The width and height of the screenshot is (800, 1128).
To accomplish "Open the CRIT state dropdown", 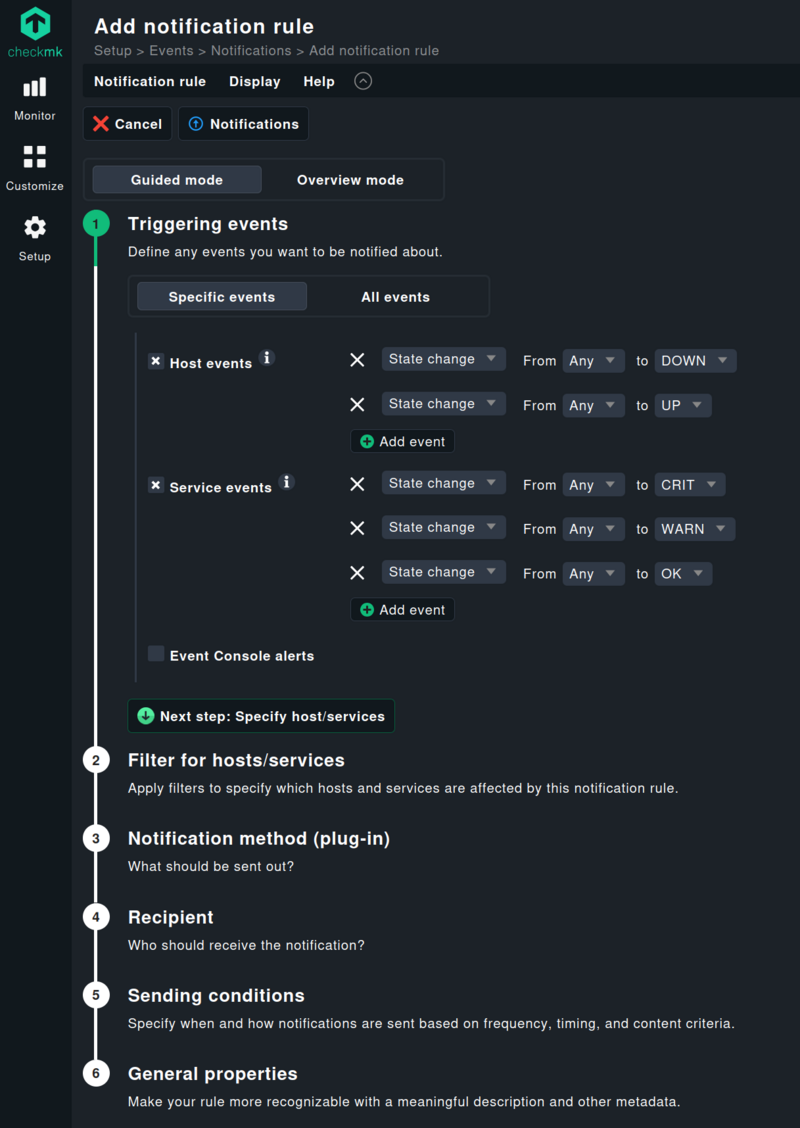I will pos(689,484).
